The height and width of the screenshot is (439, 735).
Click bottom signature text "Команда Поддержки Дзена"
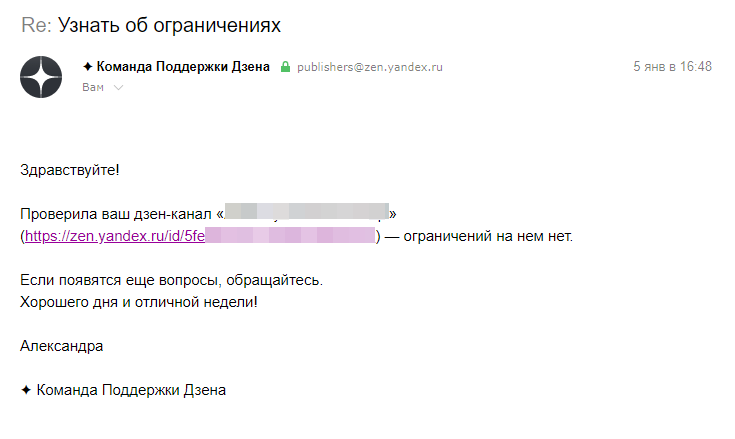tap(131, 390)
